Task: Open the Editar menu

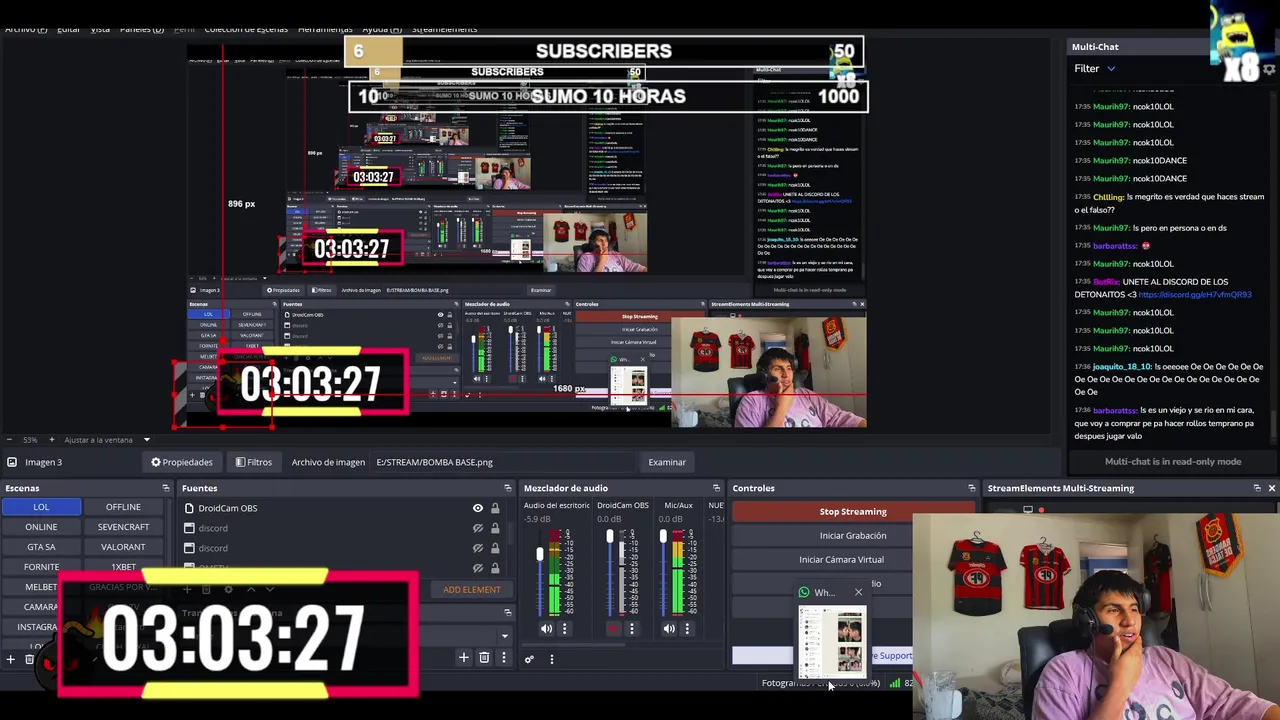Action: pos(68,29)
